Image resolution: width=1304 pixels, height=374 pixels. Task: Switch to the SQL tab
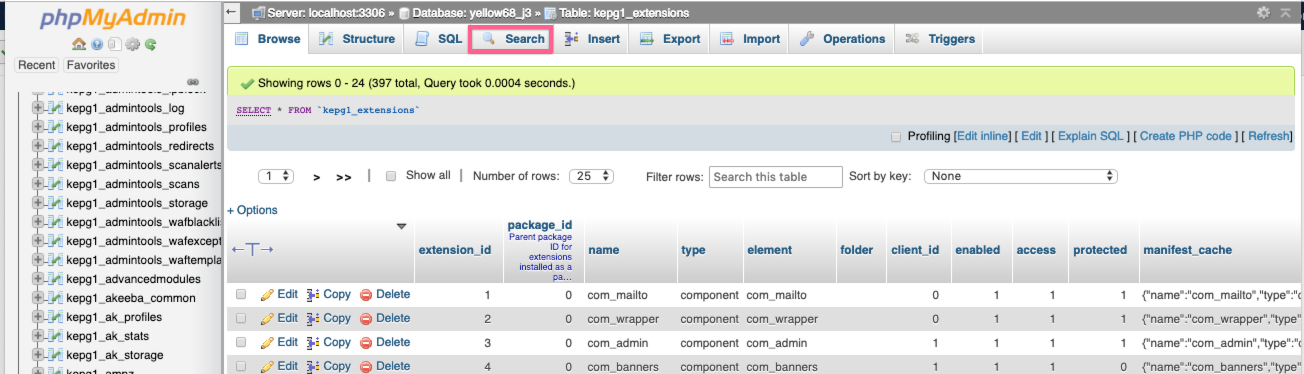coord(438,39)
